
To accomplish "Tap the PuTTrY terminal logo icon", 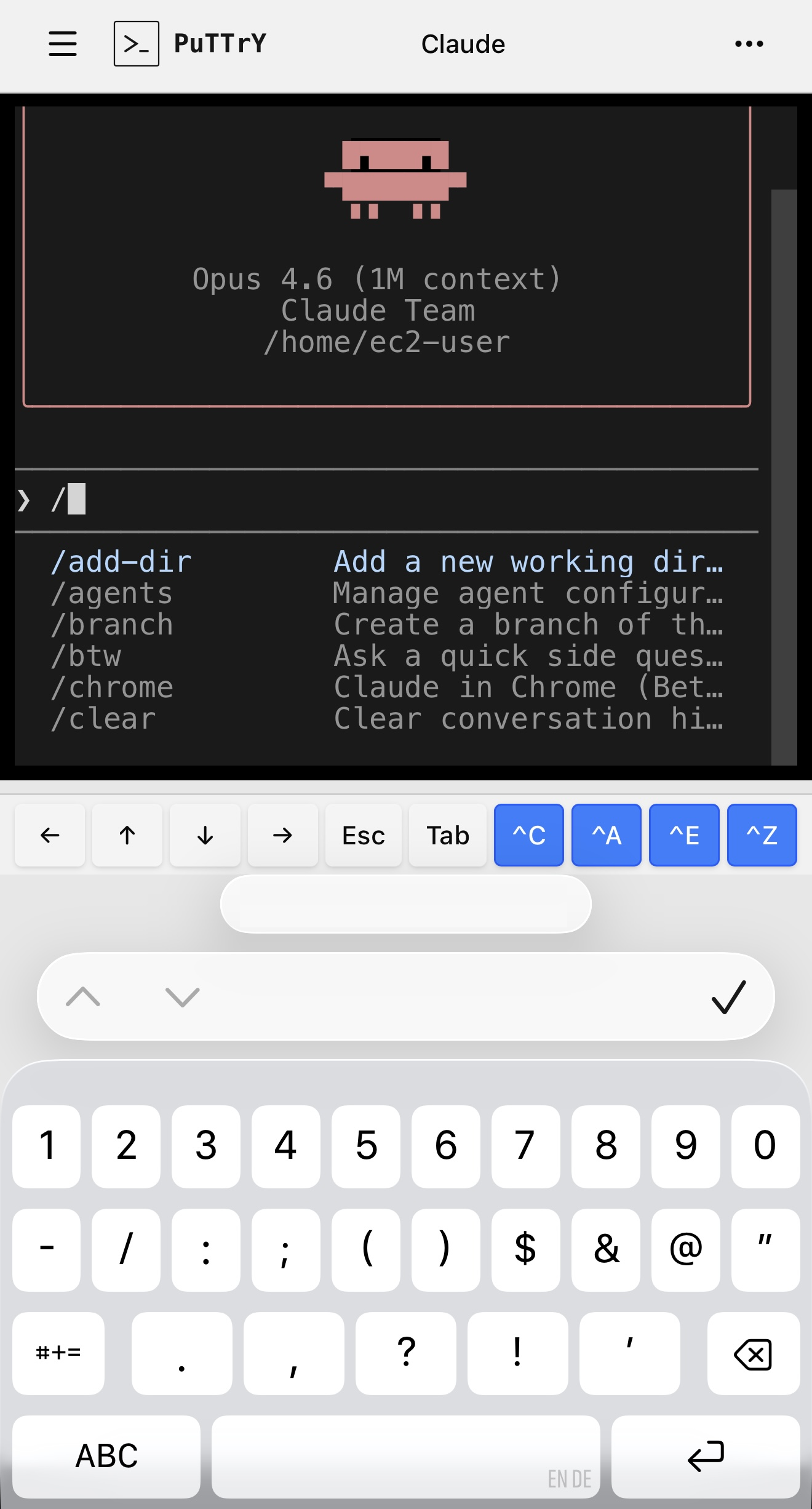I will click(x=137, y=44).
